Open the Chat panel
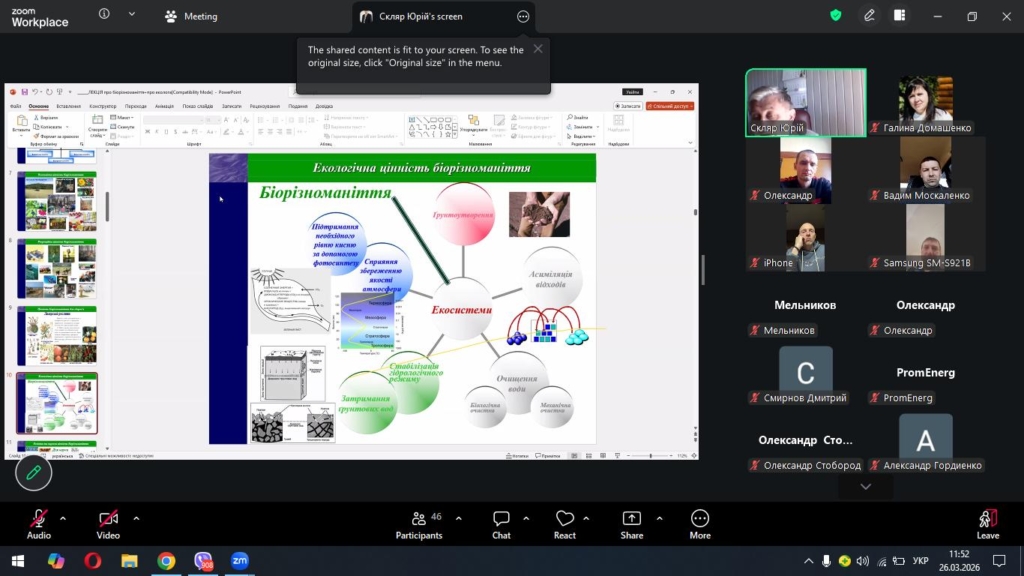Viewport: 1024px width, 576px height. 501,524
